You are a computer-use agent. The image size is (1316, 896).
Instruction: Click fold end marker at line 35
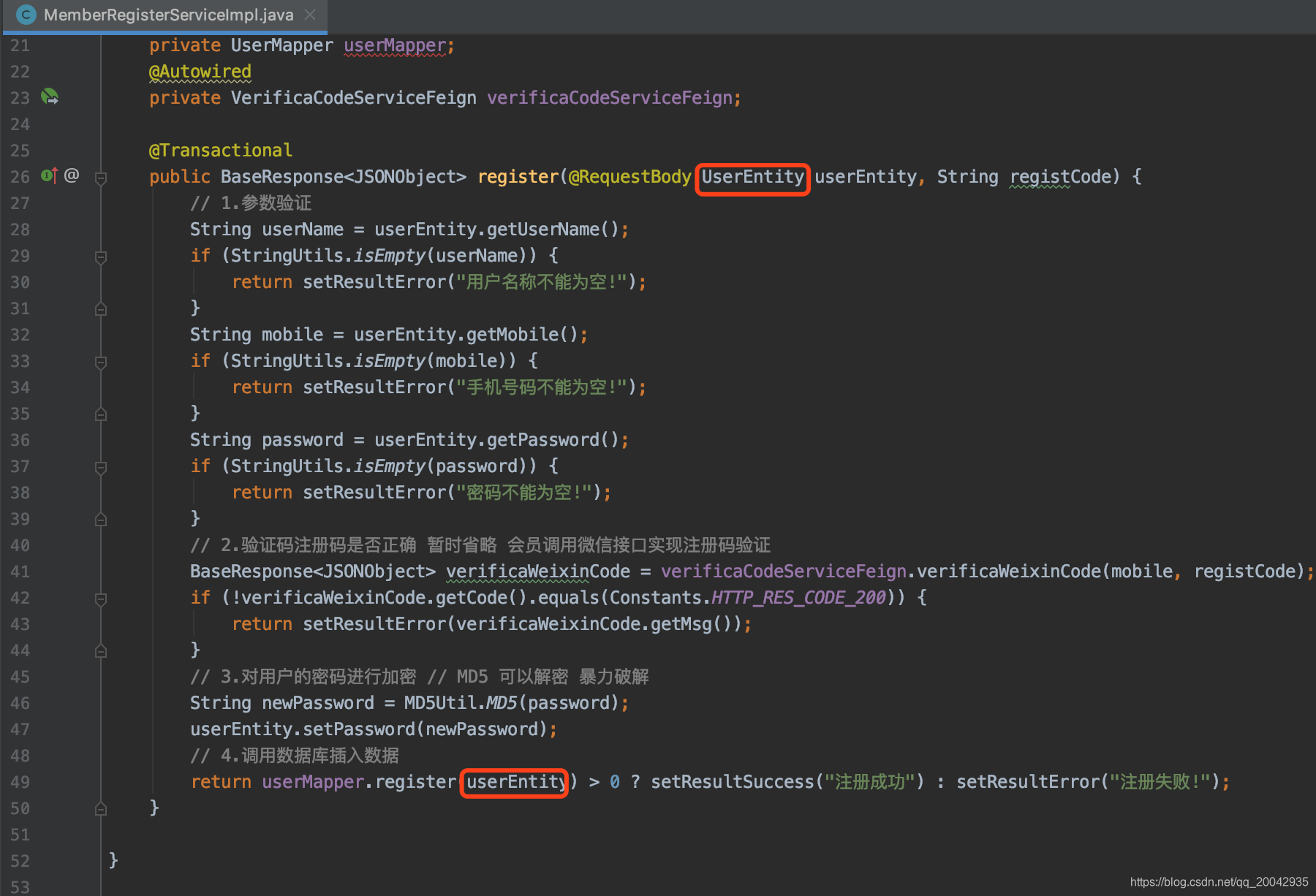pos(101,414)
